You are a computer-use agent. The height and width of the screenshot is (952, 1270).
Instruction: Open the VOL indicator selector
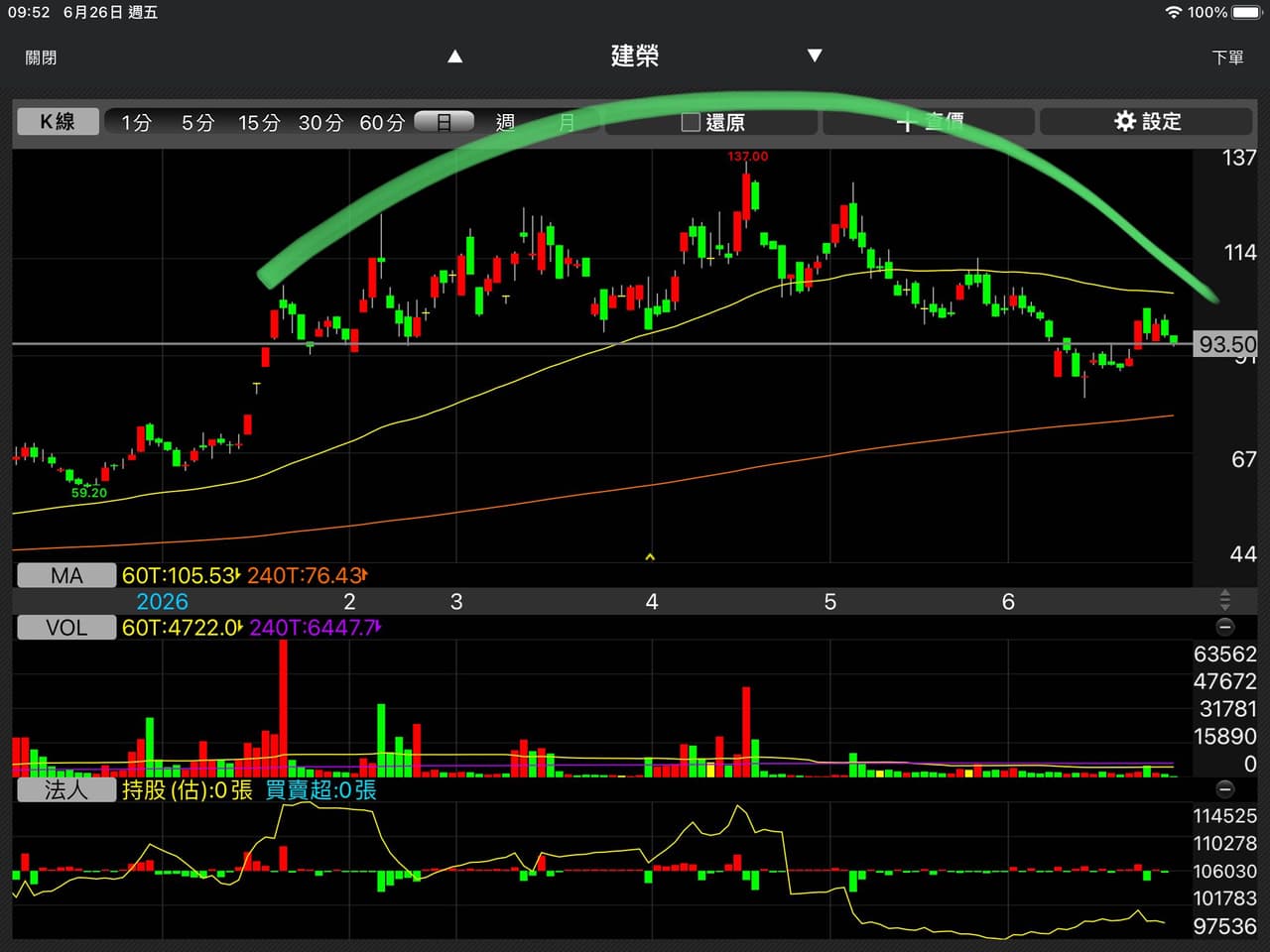(66, 627)
